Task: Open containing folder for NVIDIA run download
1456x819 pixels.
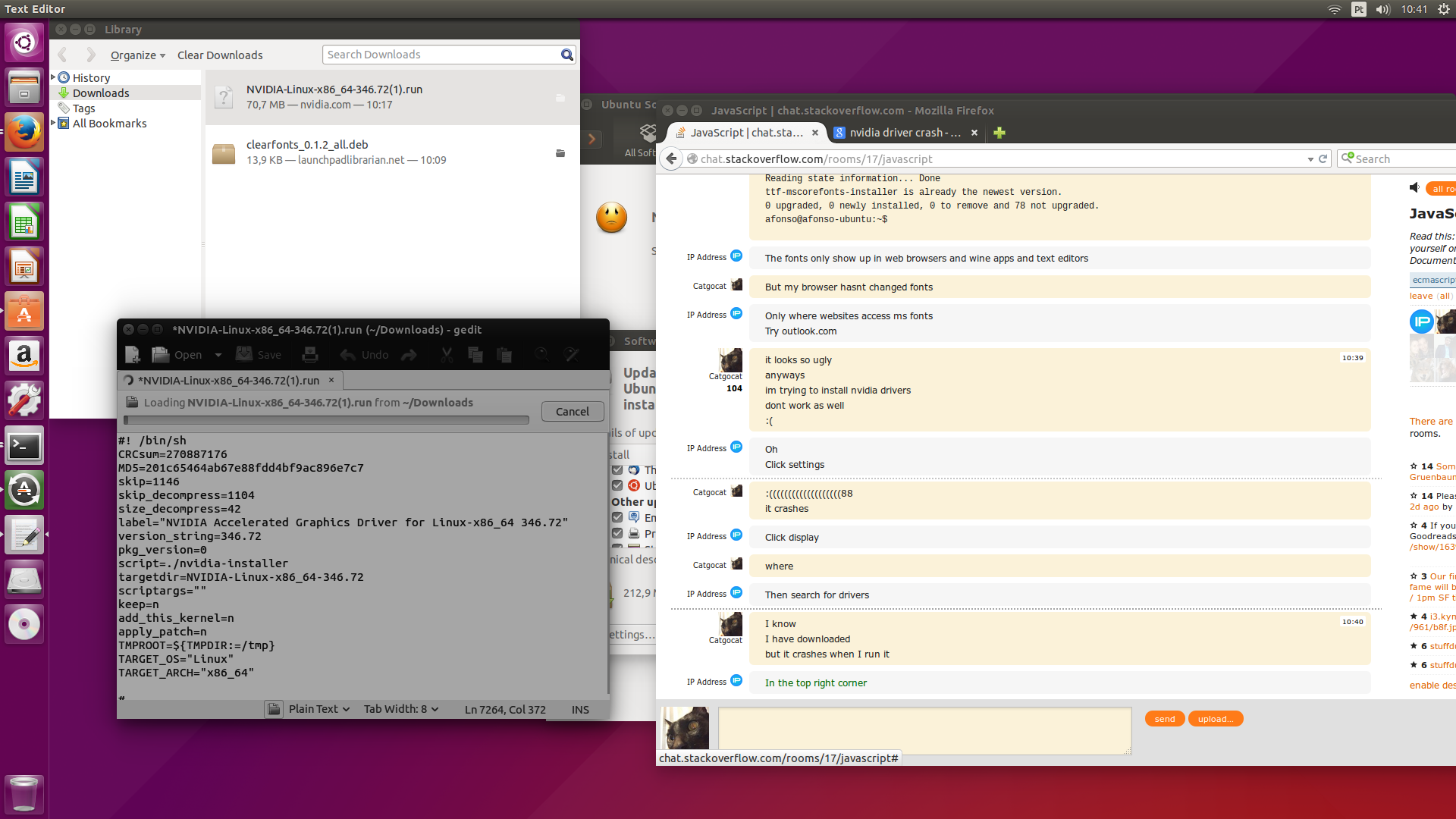Action: coord(560,98)
